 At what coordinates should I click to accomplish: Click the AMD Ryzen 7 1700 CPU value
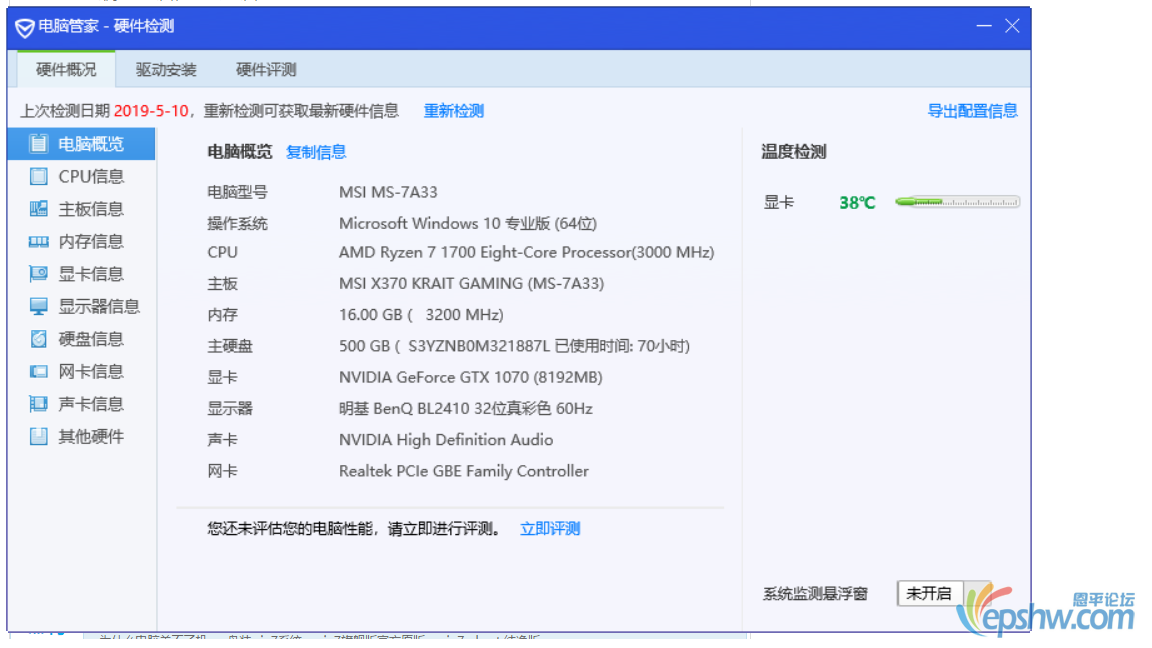point(526,253)
